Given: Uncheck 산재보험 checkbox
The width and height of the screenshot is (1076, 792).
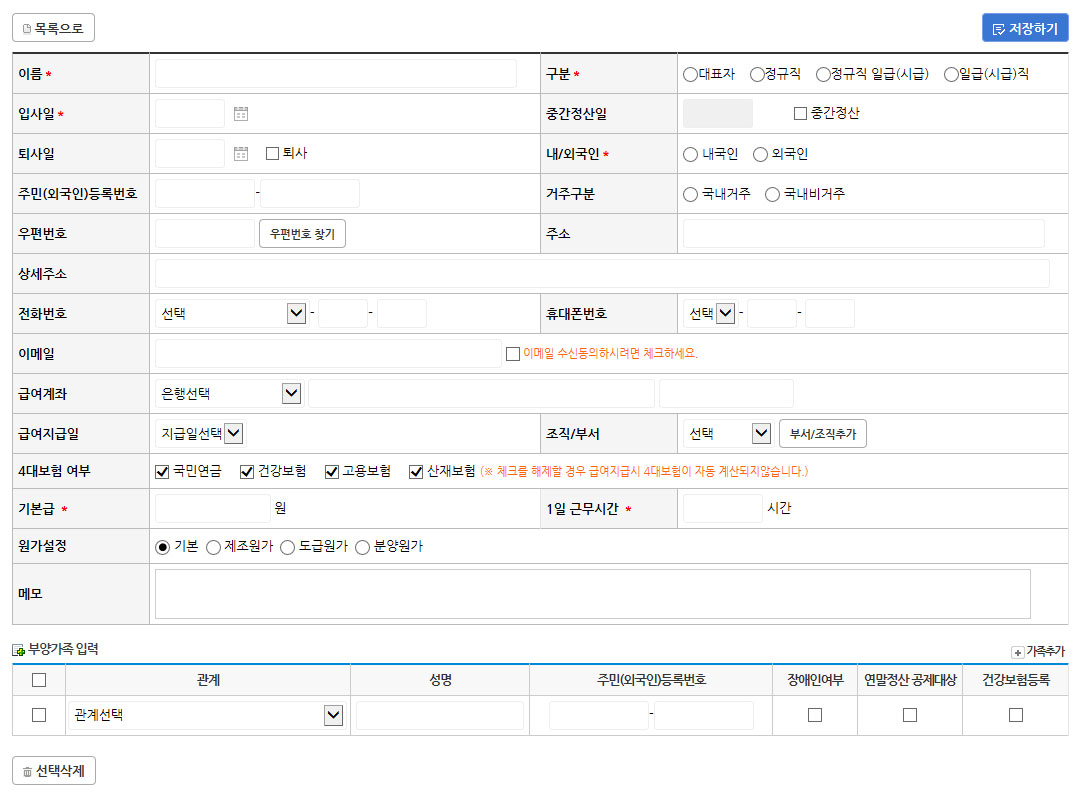Looking at the screenshot, I should click(416, 471).
